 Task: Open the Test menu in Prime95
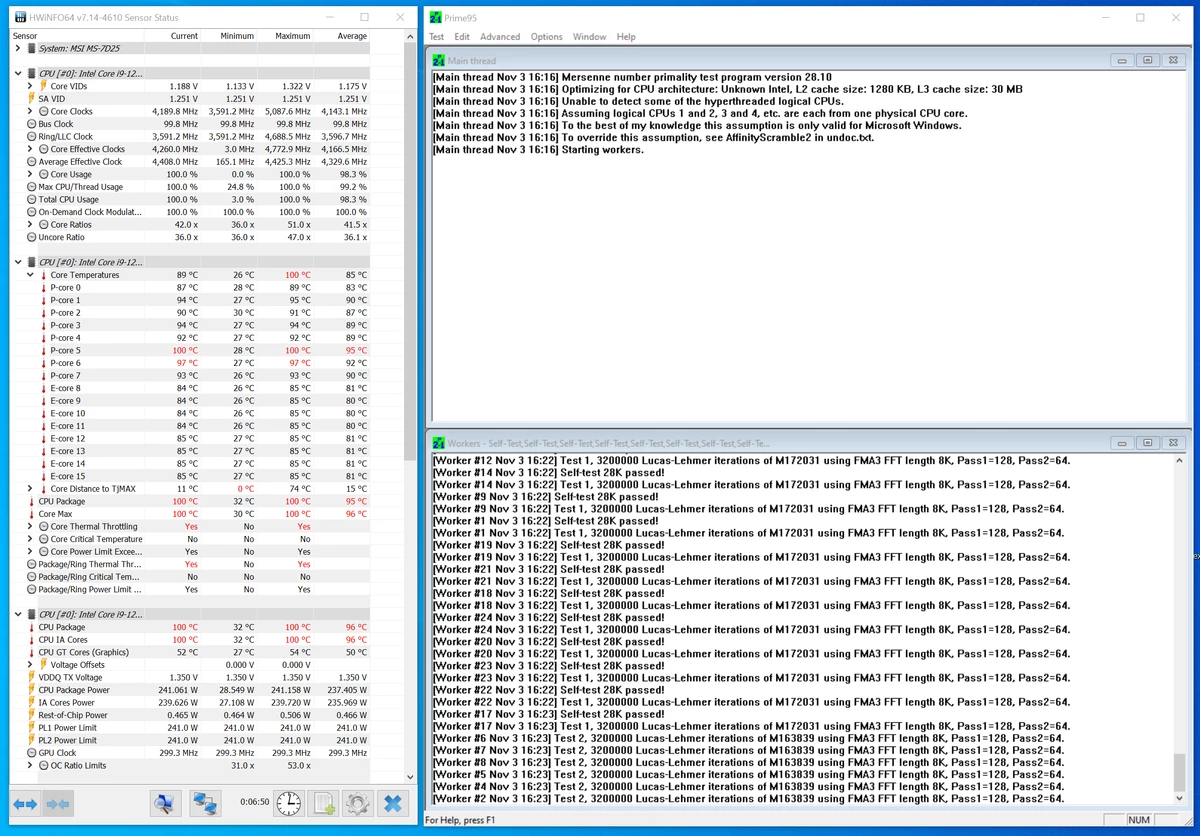[437, 36]
